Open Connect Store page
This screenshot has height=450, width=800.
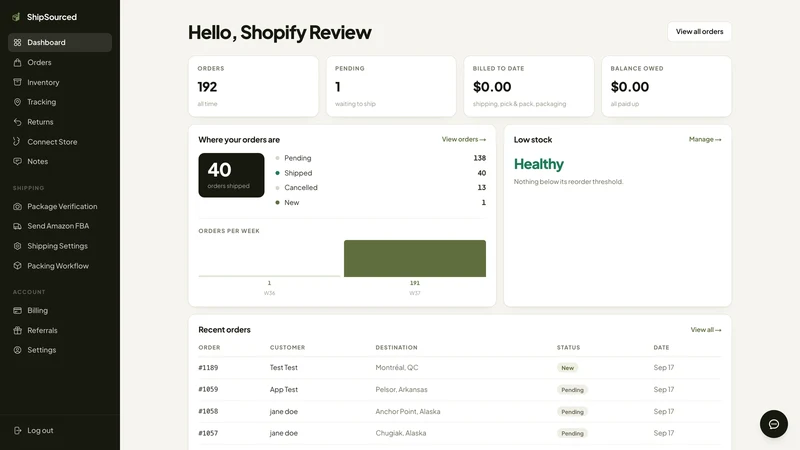tap(60, 142)
